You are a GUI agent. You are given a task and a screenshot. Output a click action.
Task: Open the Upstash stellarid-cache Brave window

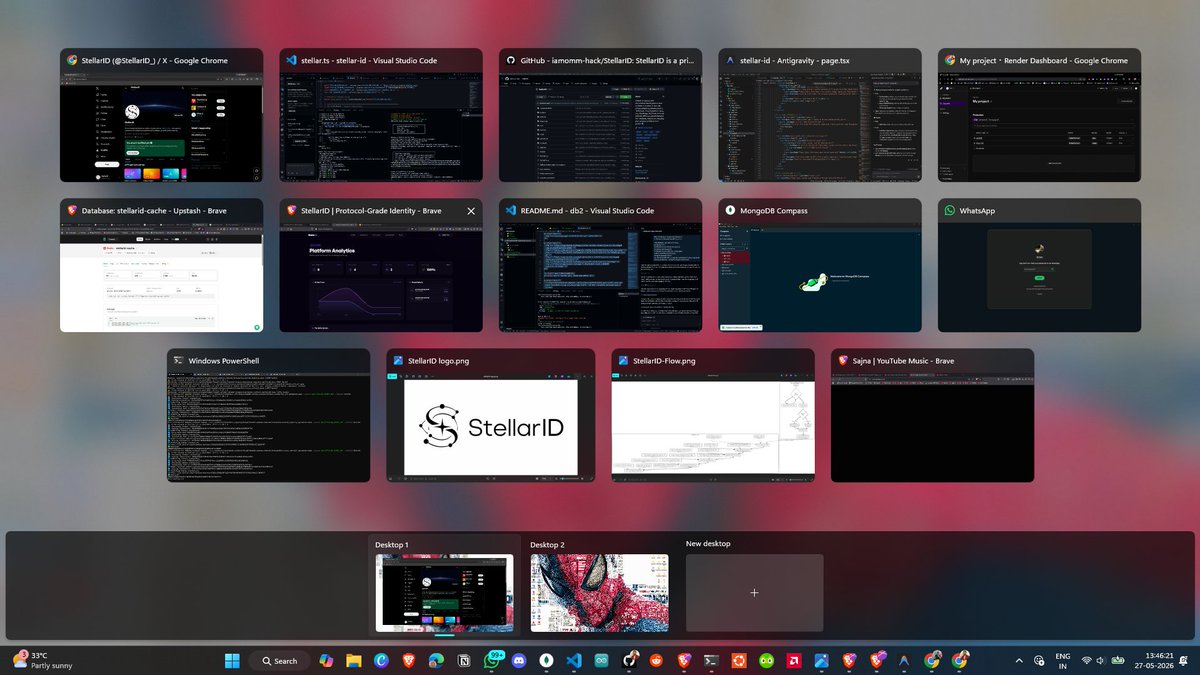(162, 265)
